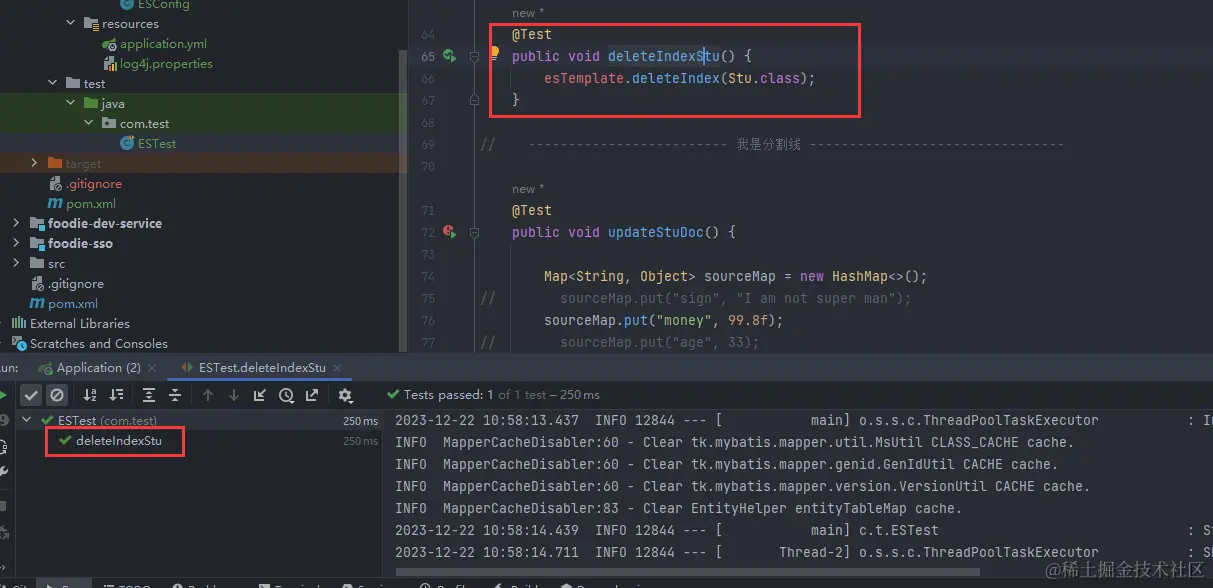Open log4j.properties in the project tree
This screenshot has width=1213, height=588.
point(166,64)
